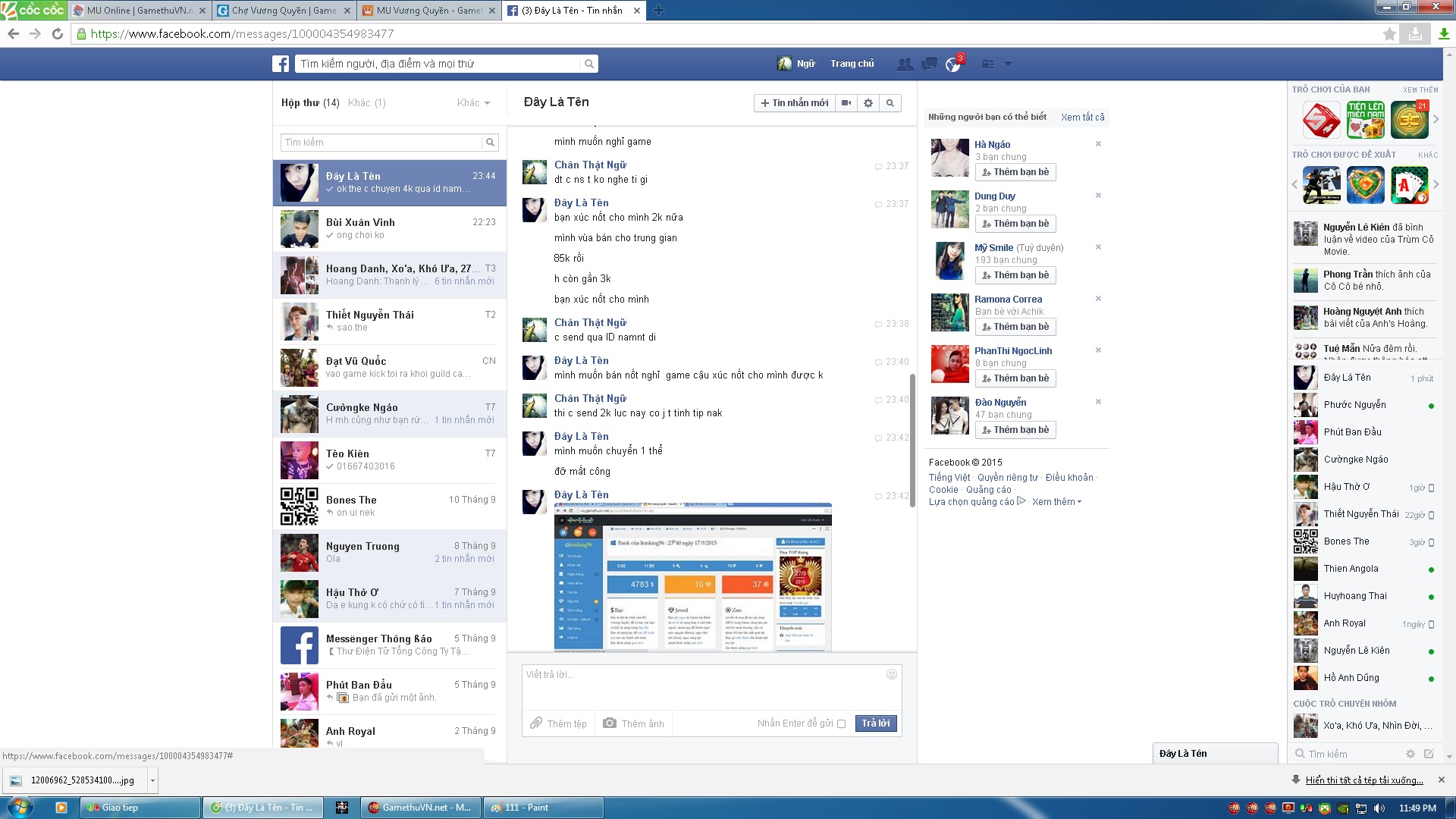Image resolution: width=1456 pixels, height=819 pixels.
Task: Start a video call with camera icon
Action: [x=846, y=103]
